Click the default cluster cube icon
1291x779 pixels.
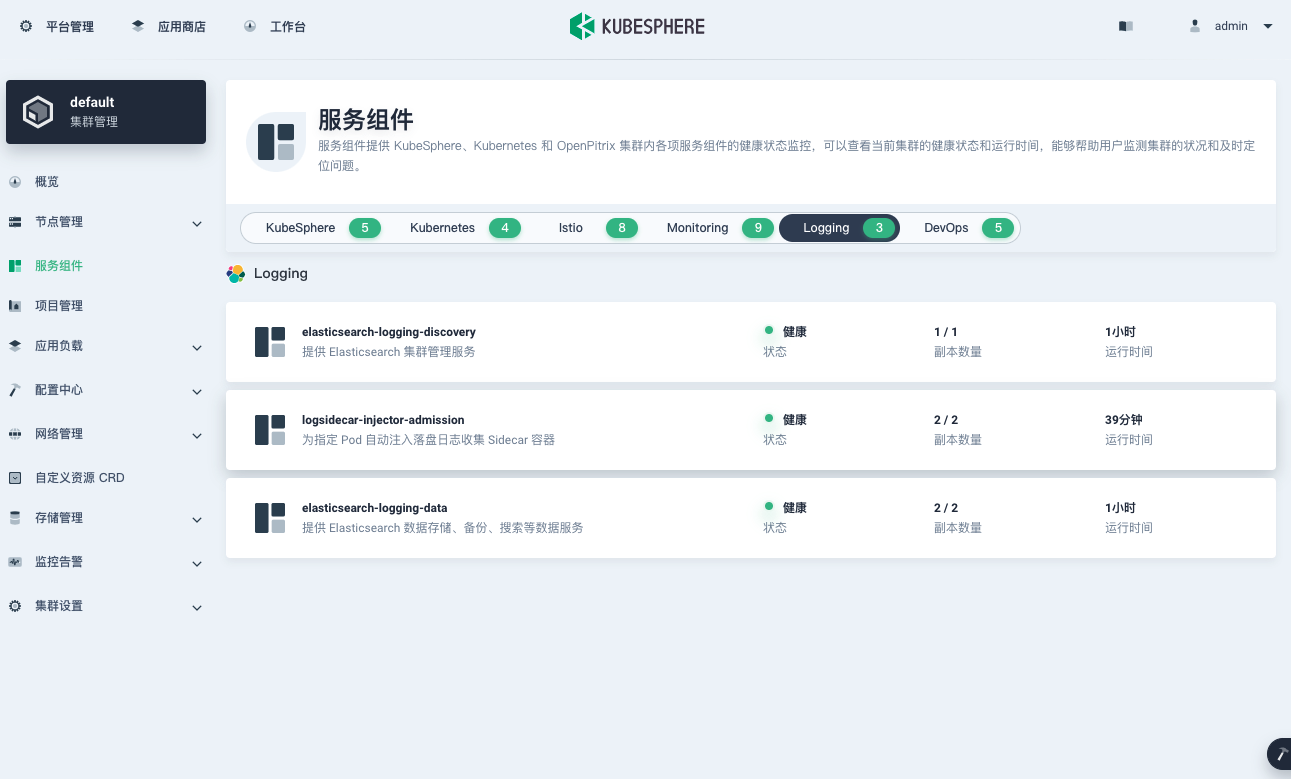pyautogui.click(x=38, y=112)
